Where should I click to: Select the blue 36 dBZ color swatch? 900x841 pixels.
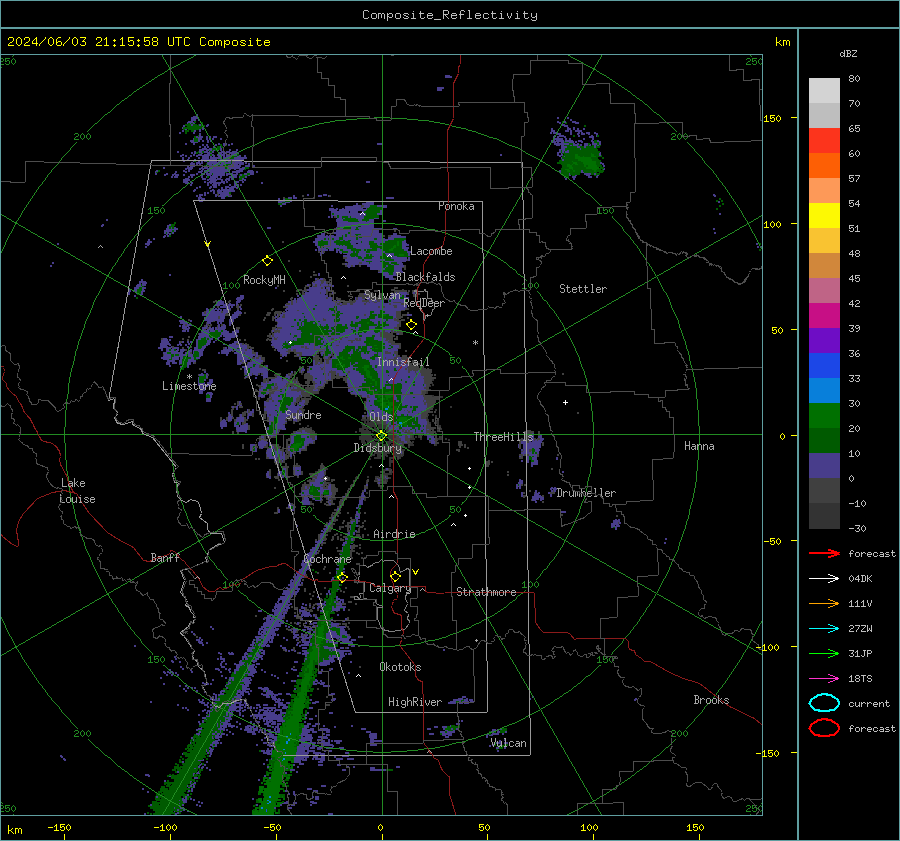pyautogui.click(x=824, y=365)
